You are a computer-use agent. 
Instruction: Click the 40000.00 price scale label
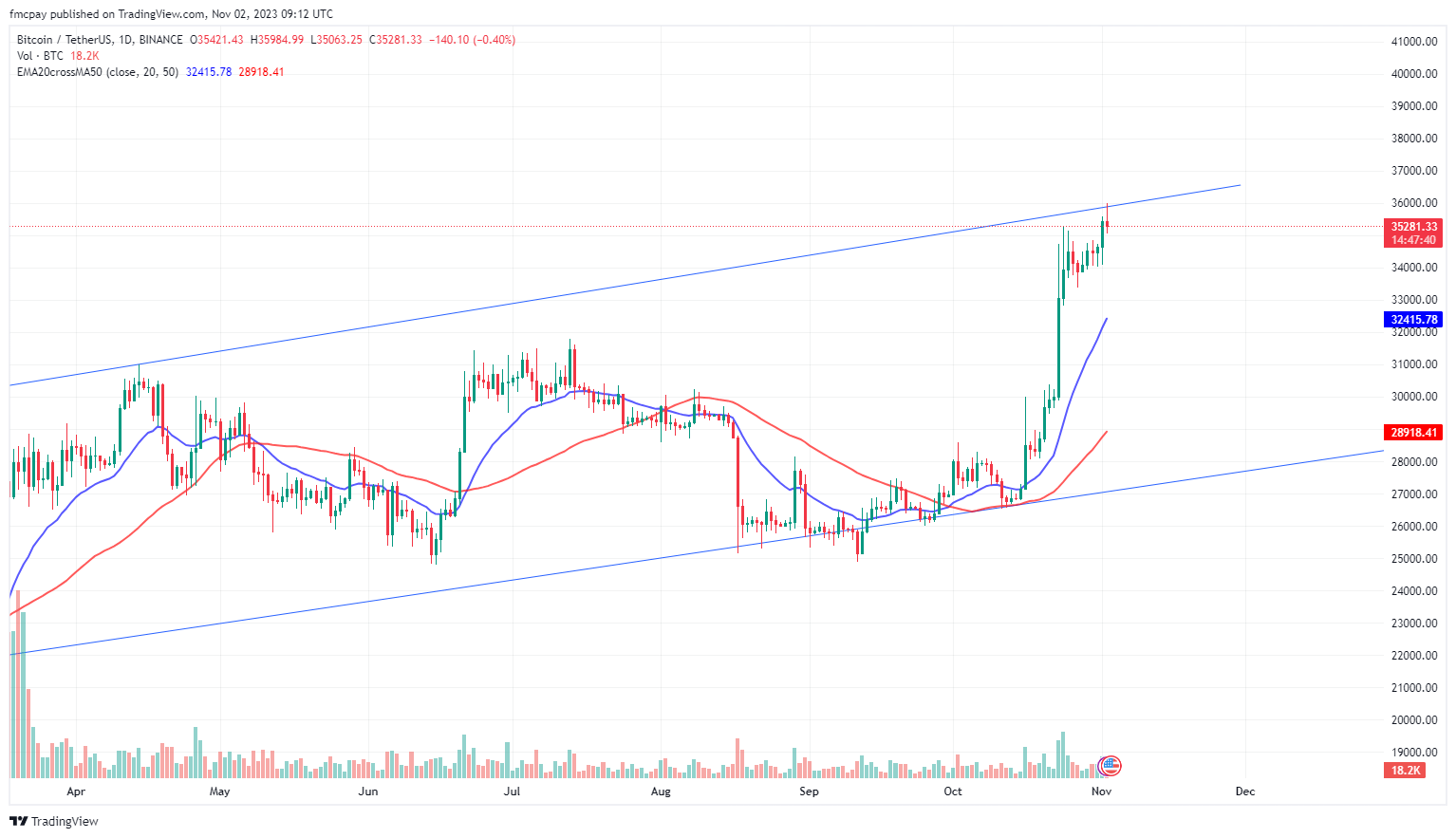(1414, 74)
